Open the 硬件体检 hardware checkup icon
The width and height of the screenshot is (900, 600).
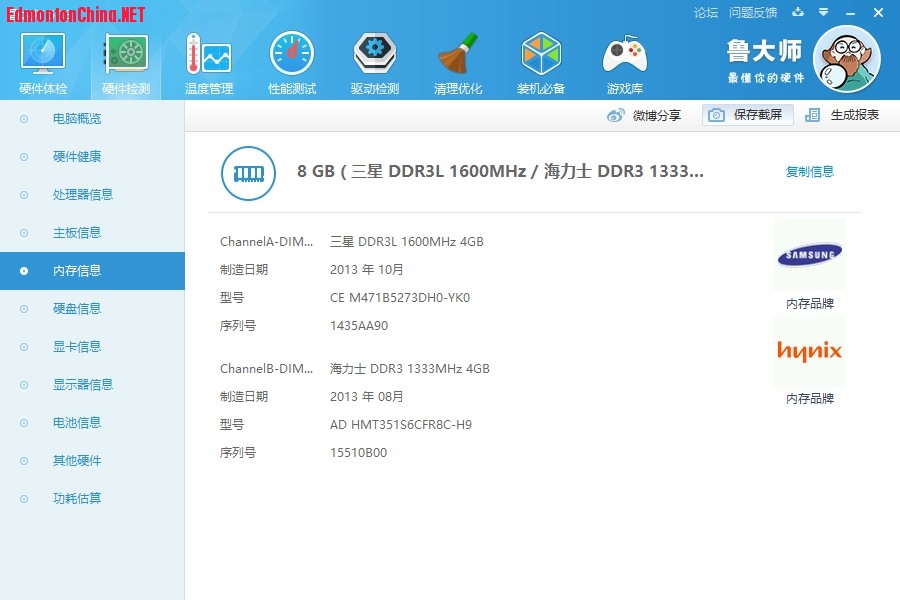tap(43, 55)
